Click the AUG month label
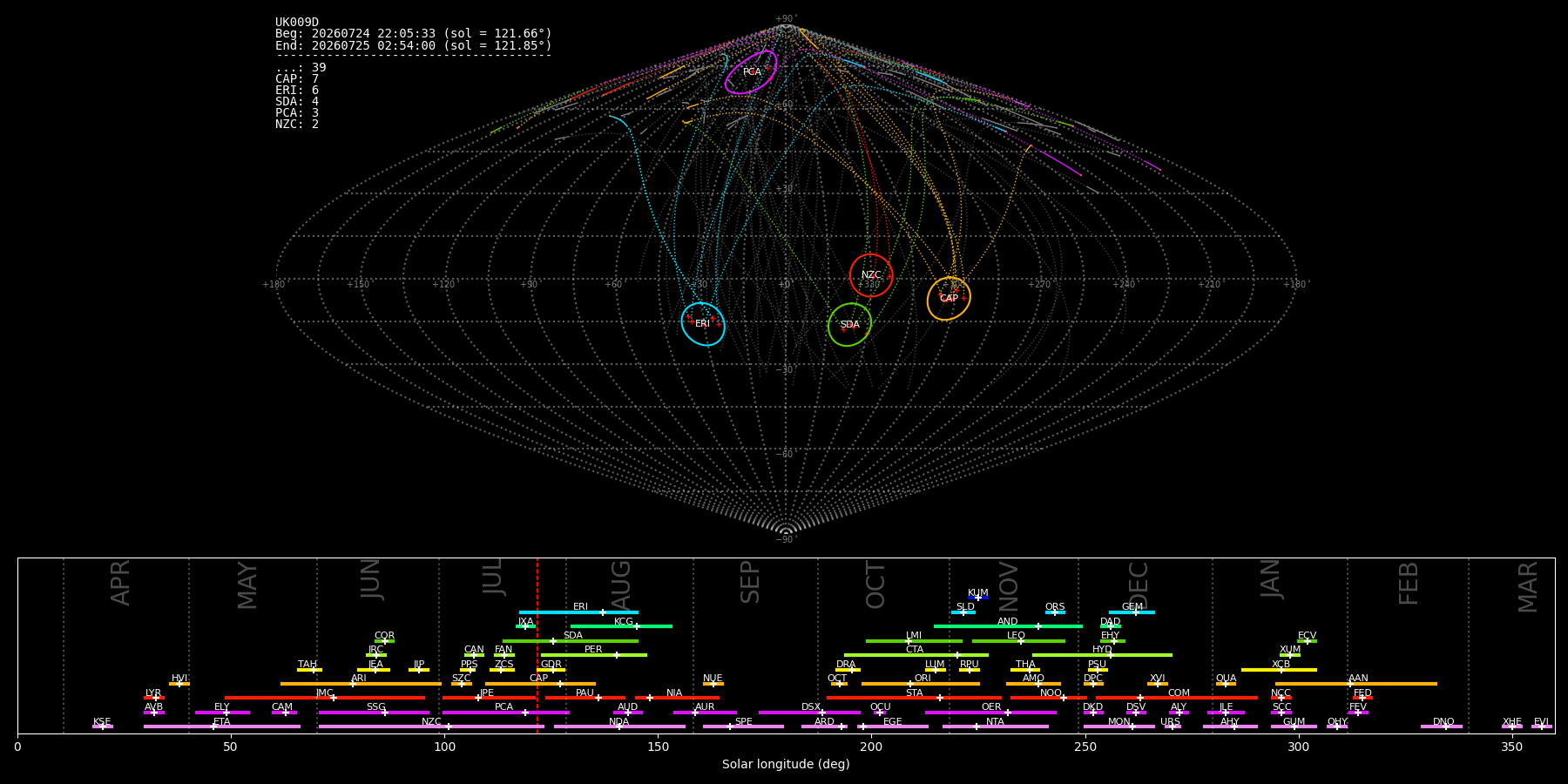The height and width of the screenshot is (784, 1568). point(621,585)
